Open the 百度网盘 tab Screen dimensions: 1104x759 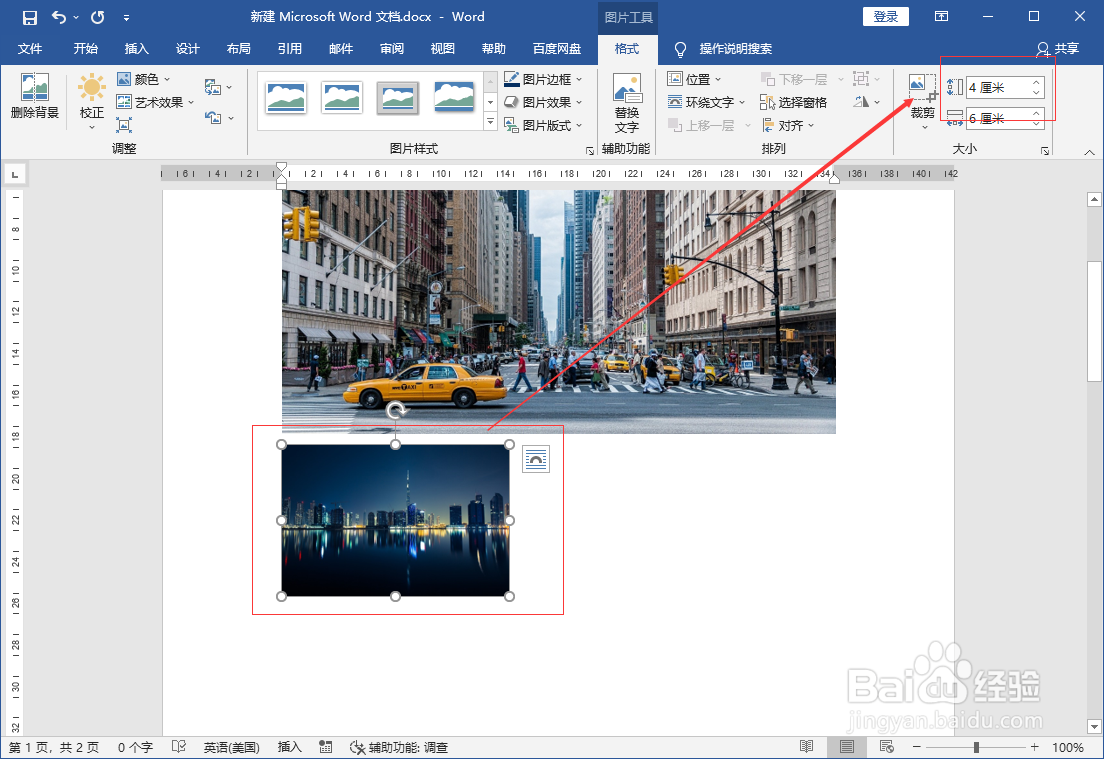(x=557, y=49)
